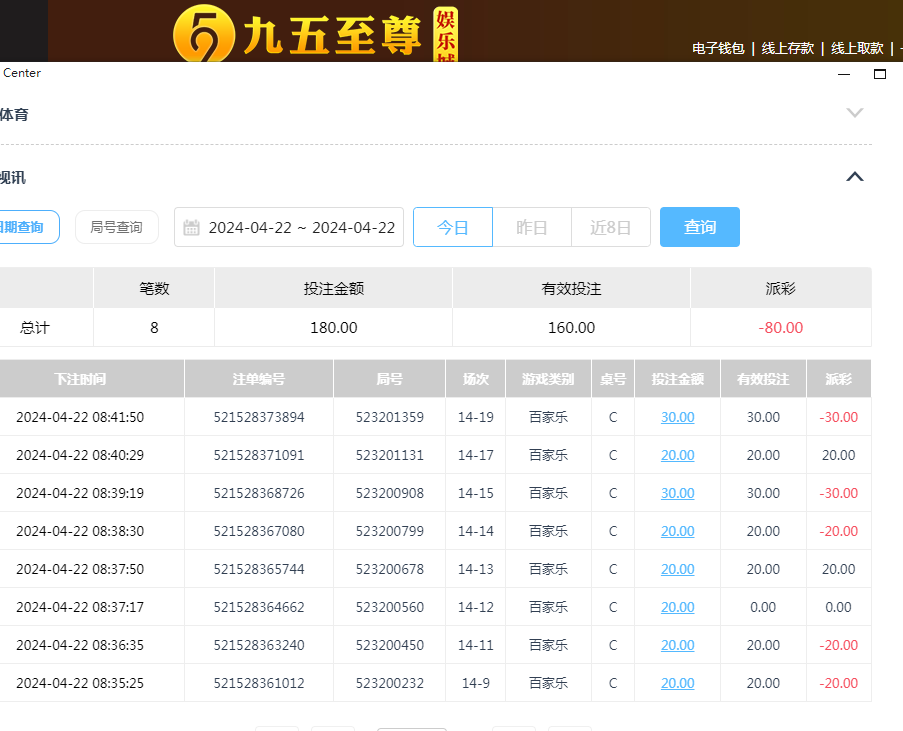The image size is (903, 731).
Task: Select the 近8日 date filter
Action: click(x=610, y=227)
